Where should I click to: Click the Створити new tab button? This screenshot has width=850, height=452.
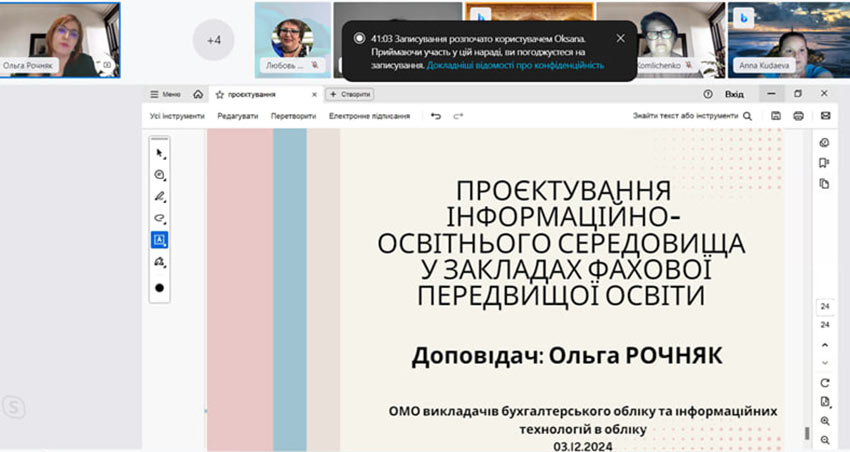pos(350,94)
